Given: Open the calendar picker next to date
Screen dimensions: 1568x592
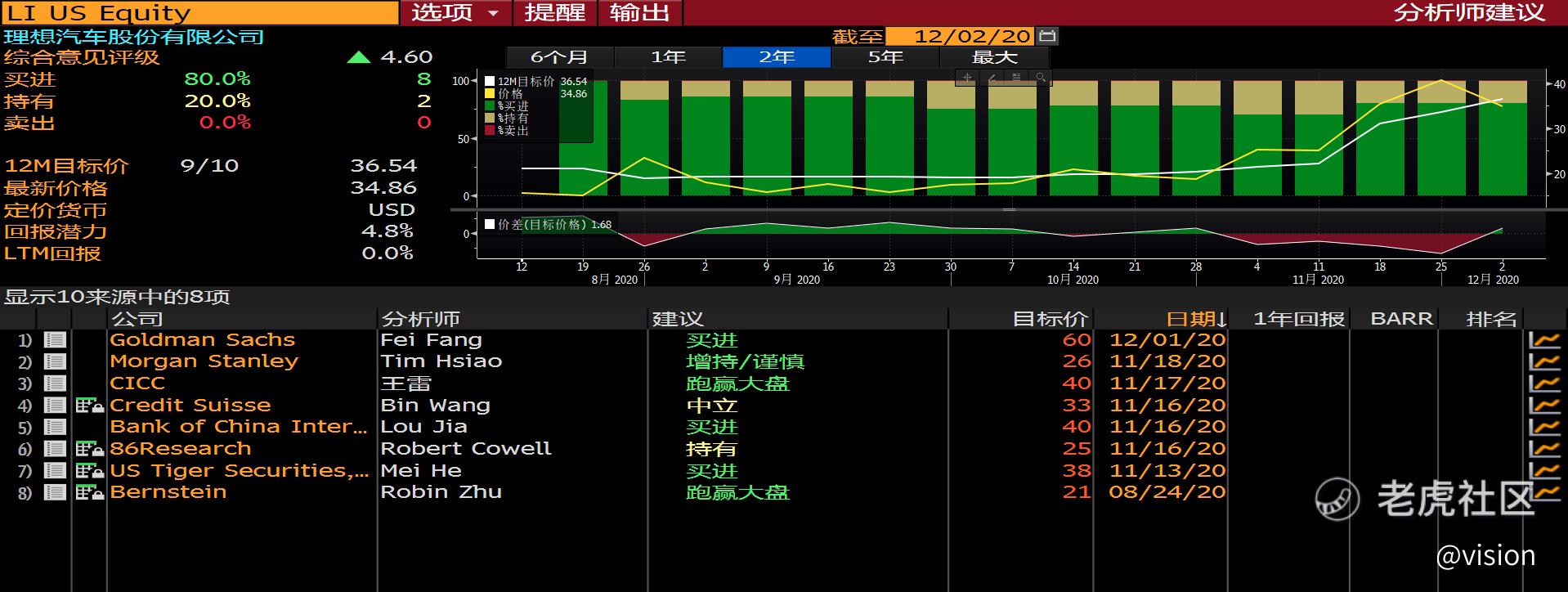Looking at the screenshot, I should click(x=1047, y=36).
